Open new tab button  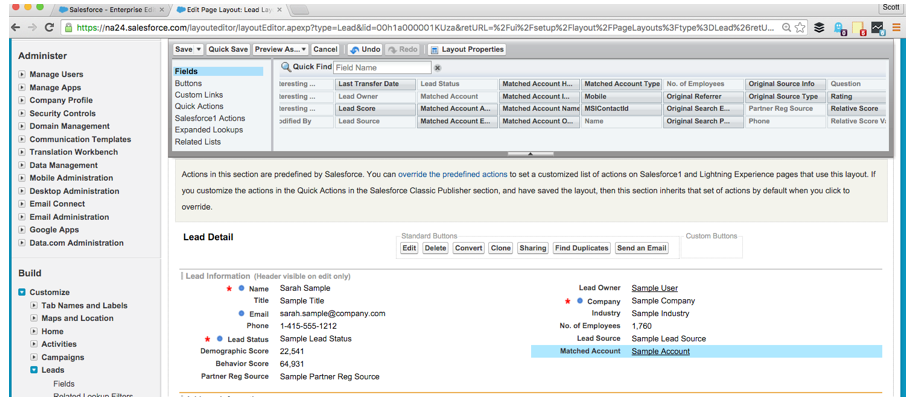pos(299,10)
